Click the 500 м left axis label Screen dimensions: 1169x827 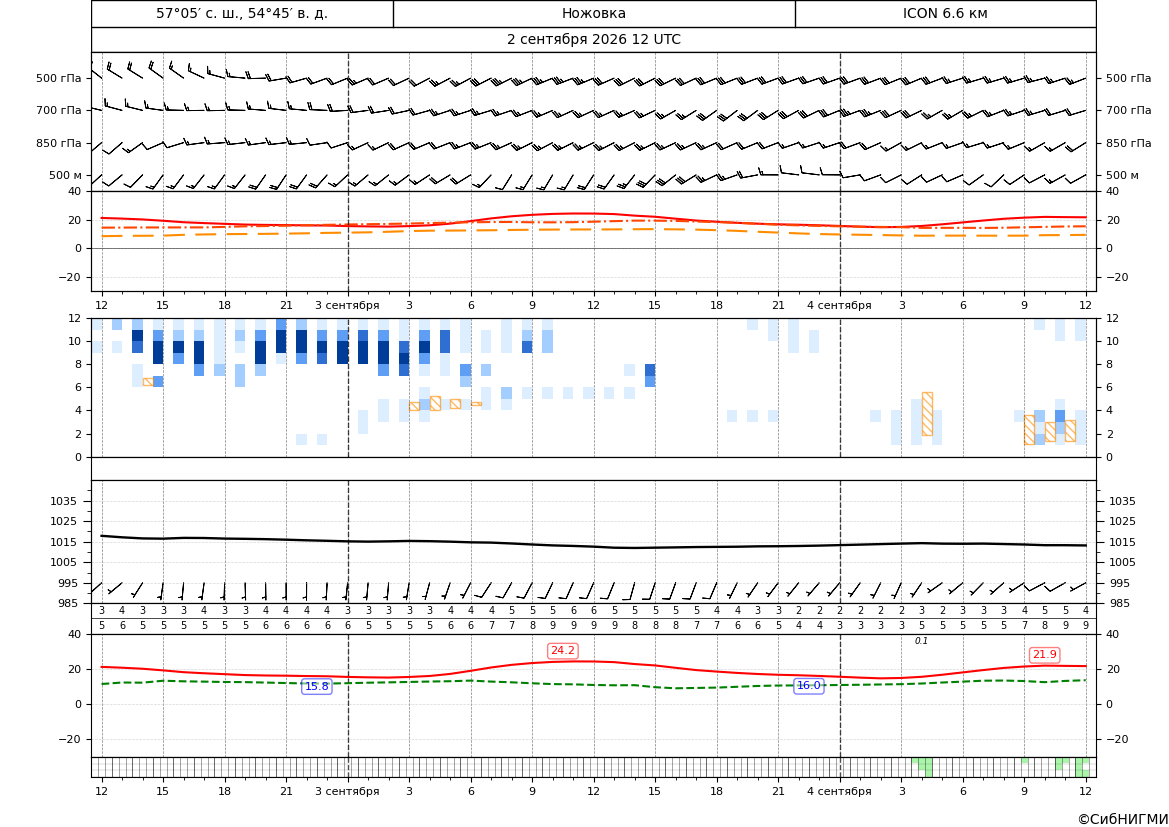click(65, 175)
